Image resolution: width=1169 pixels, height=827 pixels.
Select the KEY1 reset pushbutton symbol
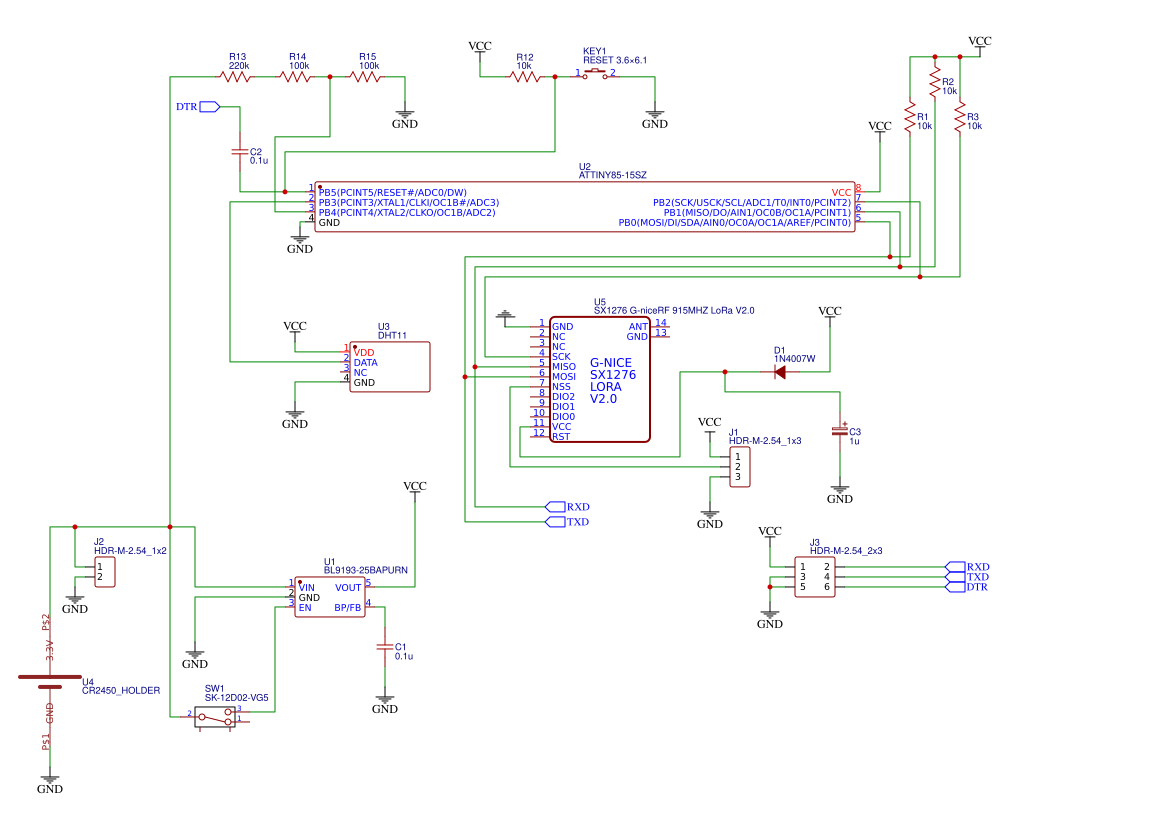tap(595, 74)
